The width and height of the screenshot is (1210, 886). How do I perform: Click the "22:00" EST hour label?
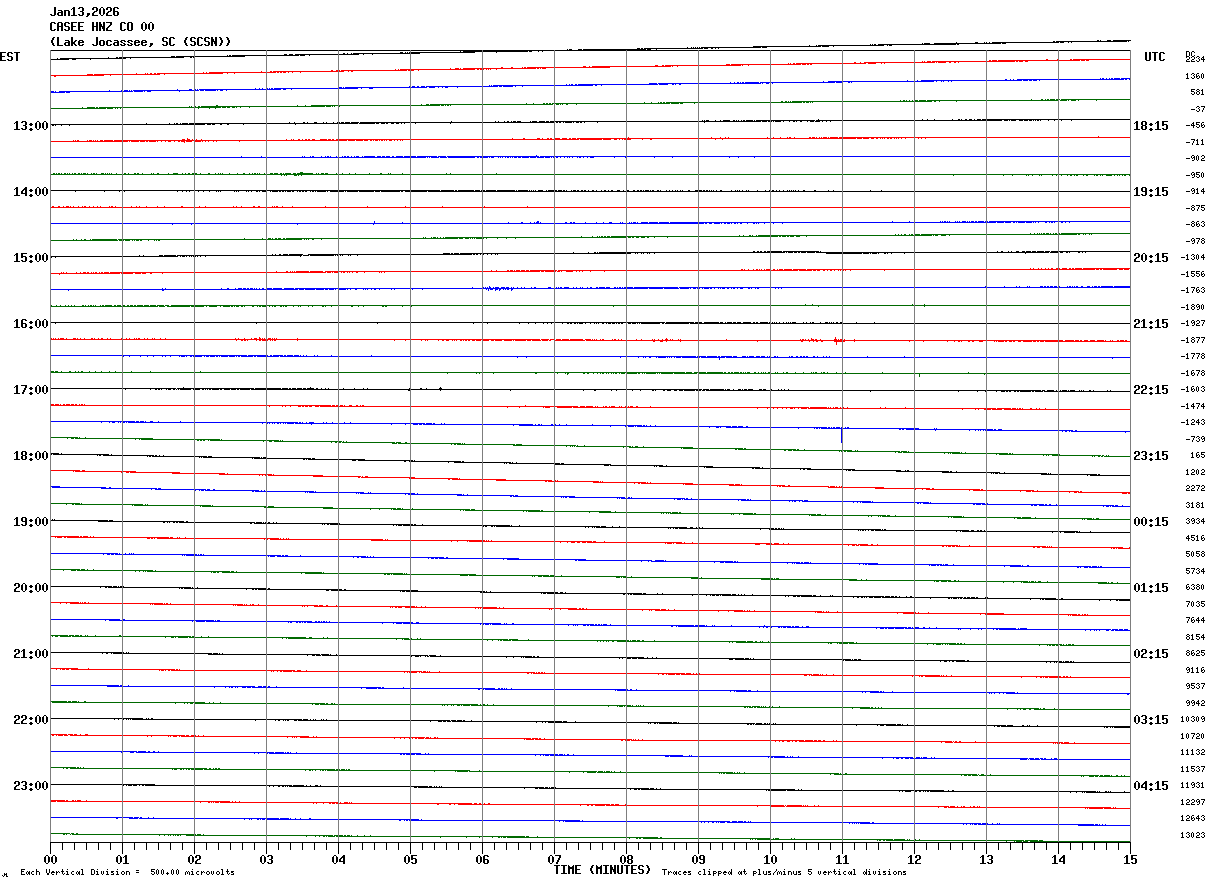tap(30, 720)
